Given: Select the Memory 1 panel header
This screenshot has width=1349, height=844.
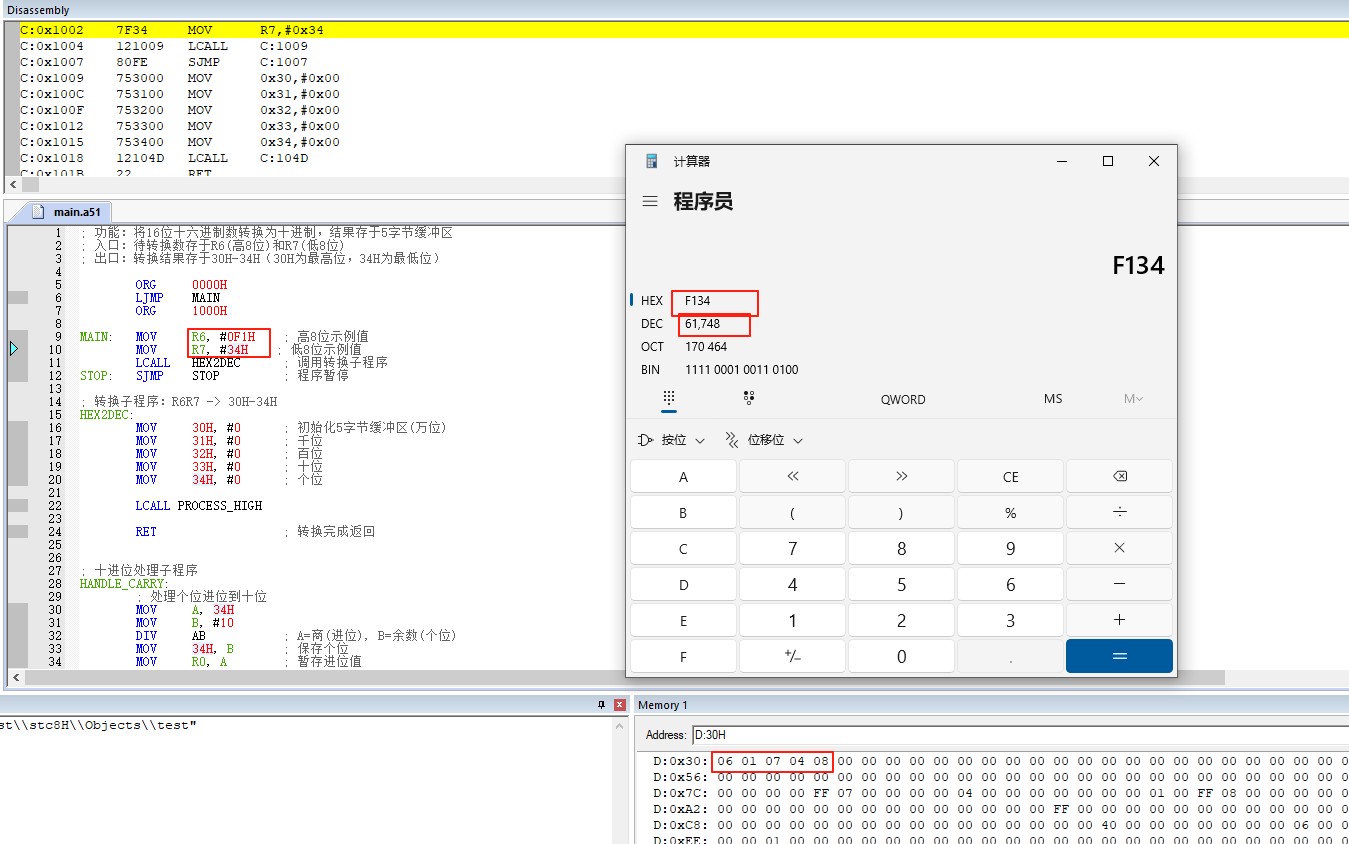Looking at the screenshot, I should coord(664,704).
